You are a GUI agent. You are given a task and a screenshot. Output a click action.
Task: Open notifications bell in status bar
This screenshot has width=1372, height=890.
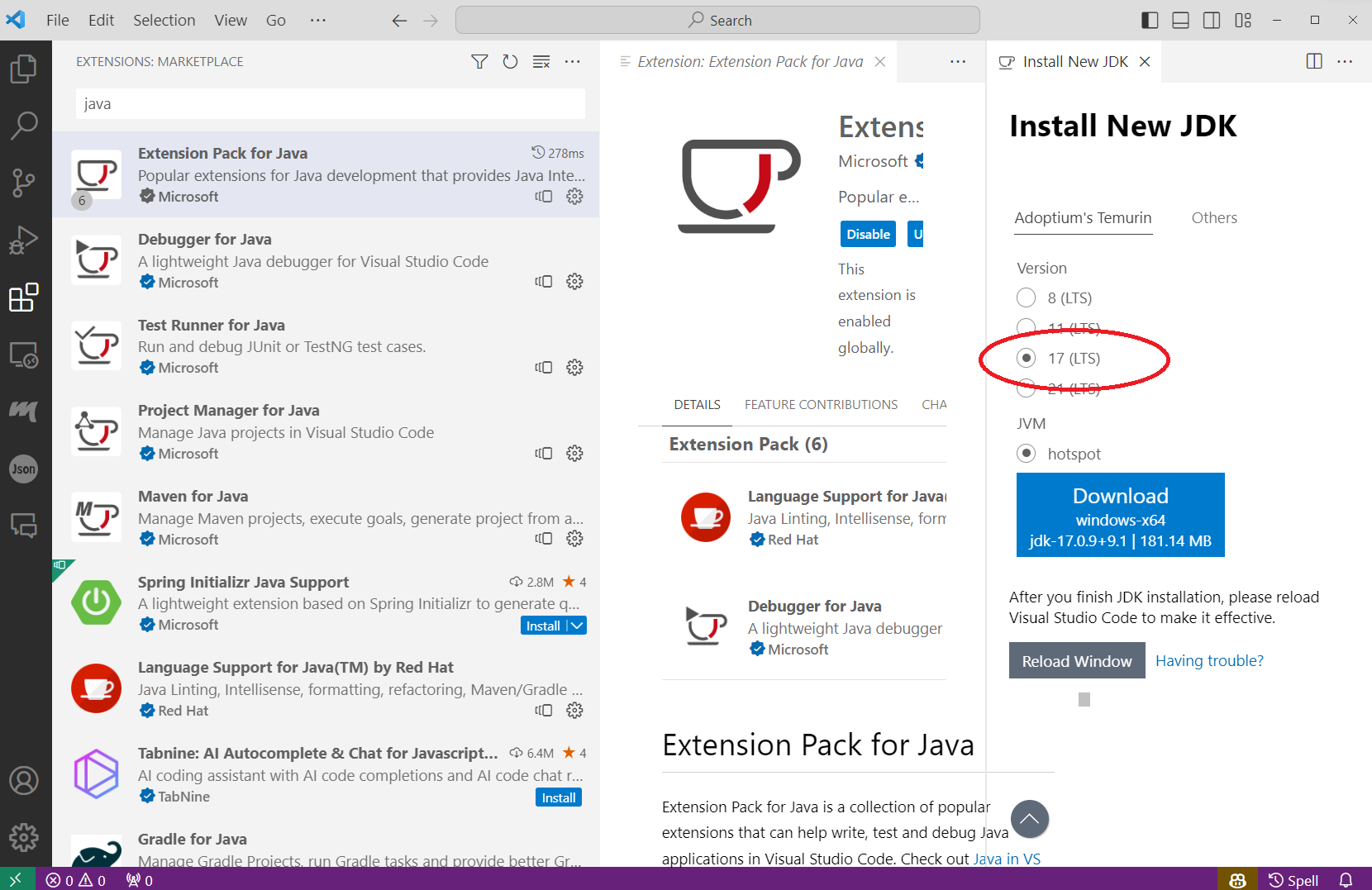click(1346, 880)
